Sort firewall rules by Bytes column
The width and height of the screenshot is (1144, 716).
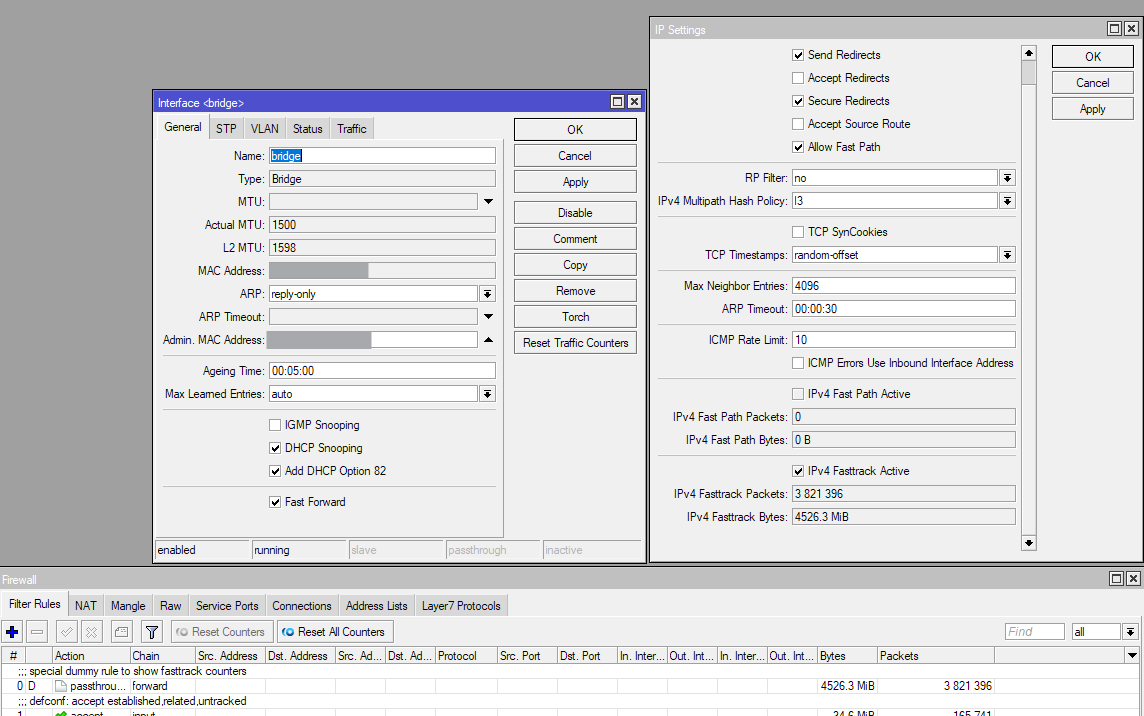tap(846, 655)
